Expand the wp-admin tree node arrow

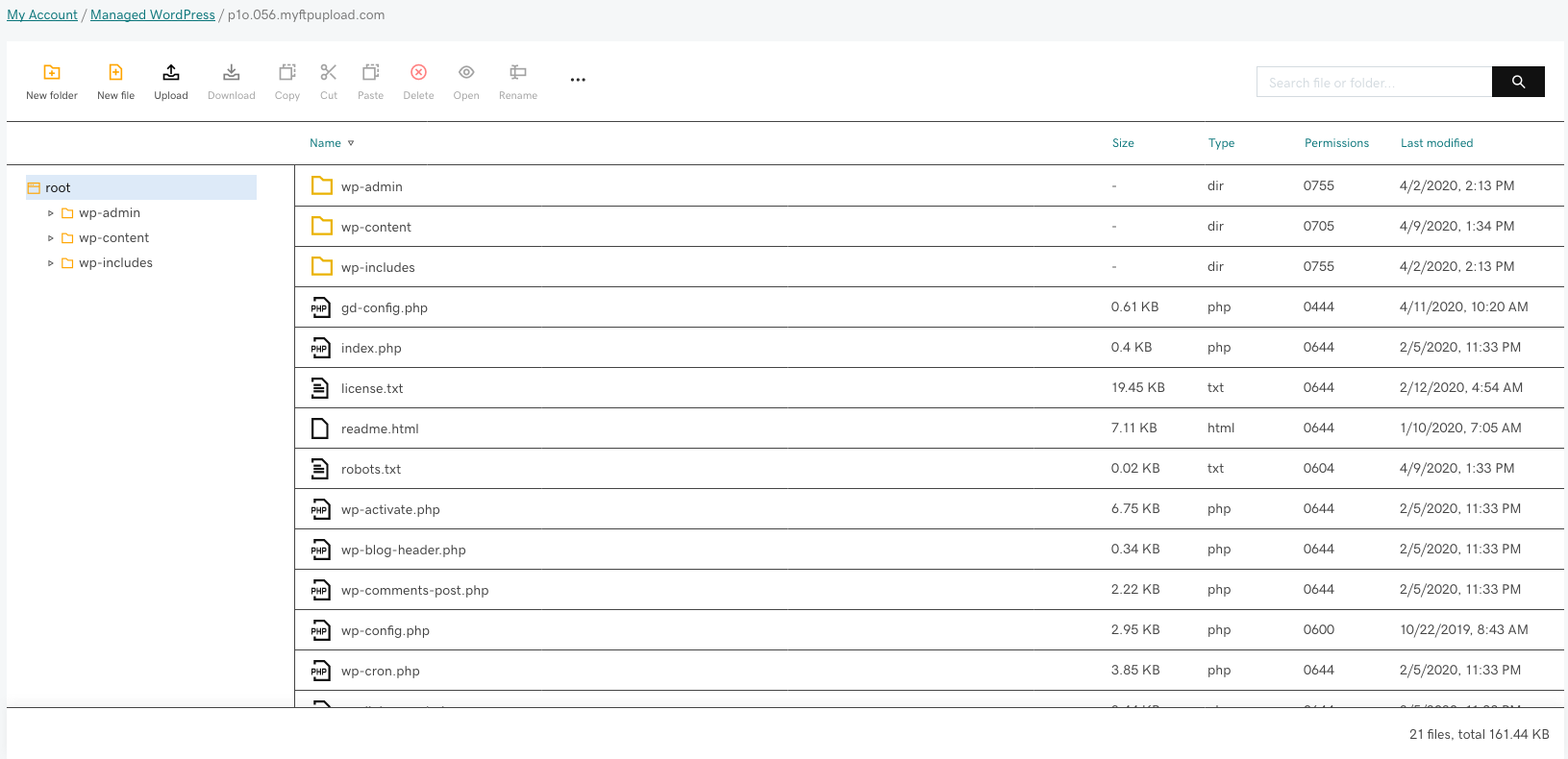click(x=51, y=213)
